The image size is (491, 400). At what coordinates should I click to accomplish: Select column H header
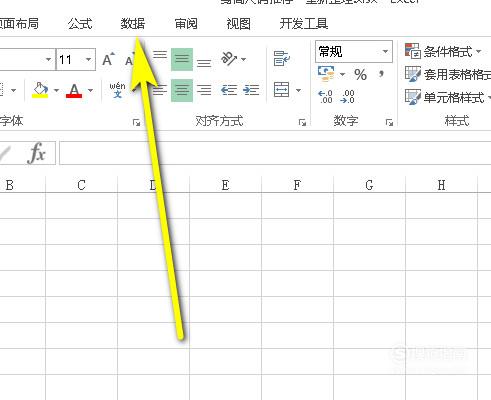point(441,185)
